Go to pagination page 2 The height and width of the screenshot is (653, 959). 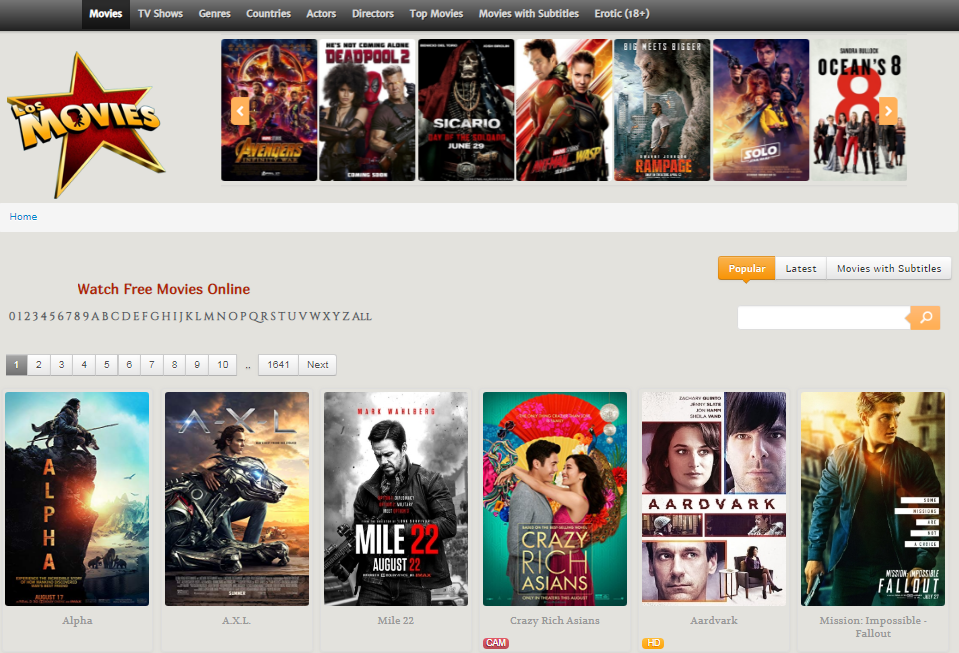39,365
